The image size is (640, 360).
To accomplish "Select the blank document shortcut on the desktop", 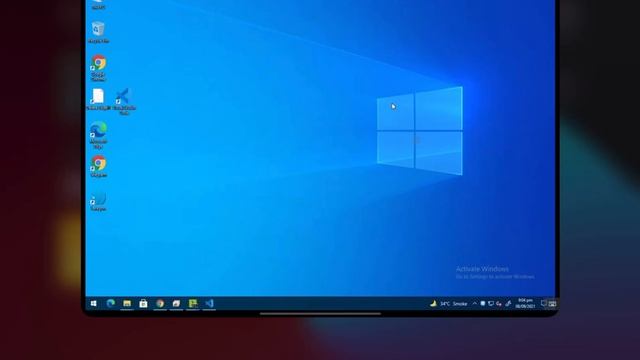I will [x=98, y=99].
